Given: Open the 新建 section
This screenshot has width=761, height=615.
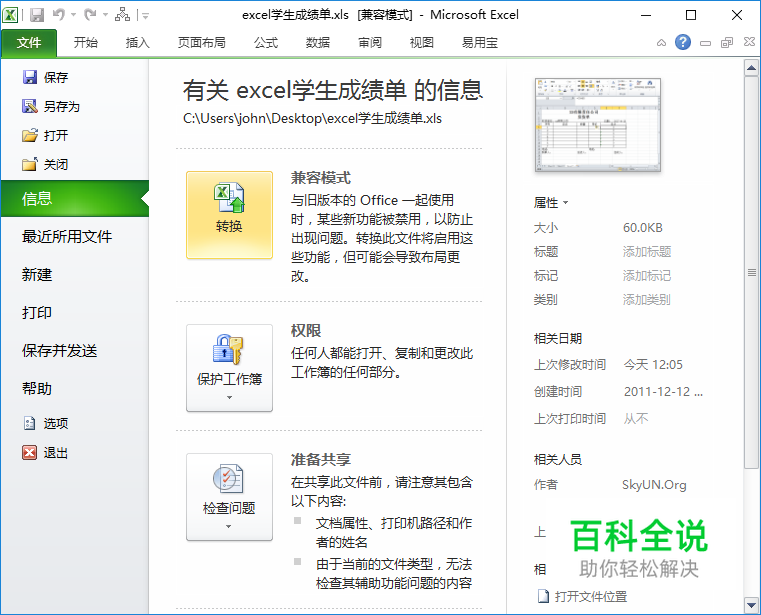Looking at the screenshot, I should (x=36, y=274).
